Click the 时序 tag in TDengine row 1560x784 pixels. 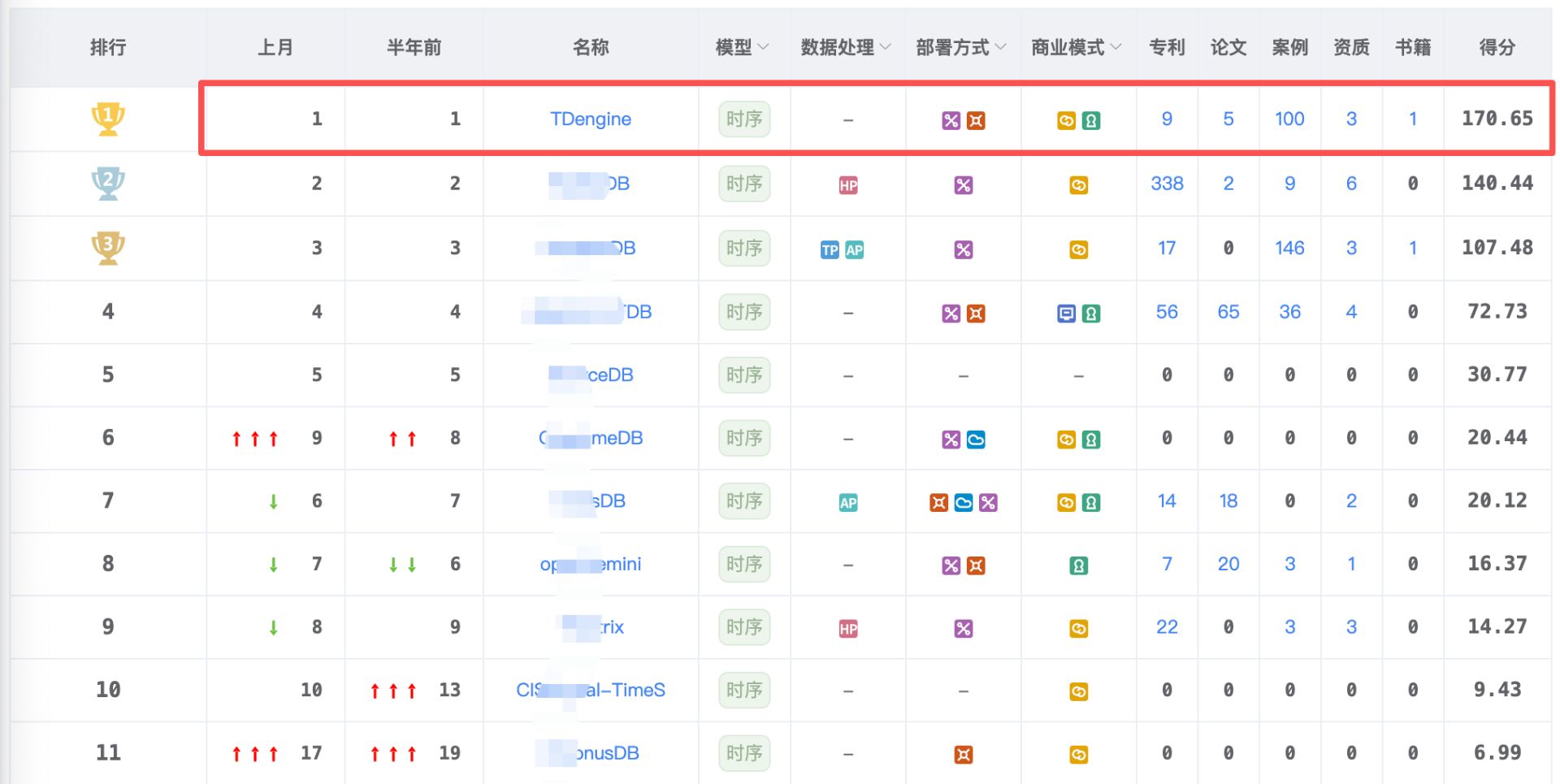[744, 119]
